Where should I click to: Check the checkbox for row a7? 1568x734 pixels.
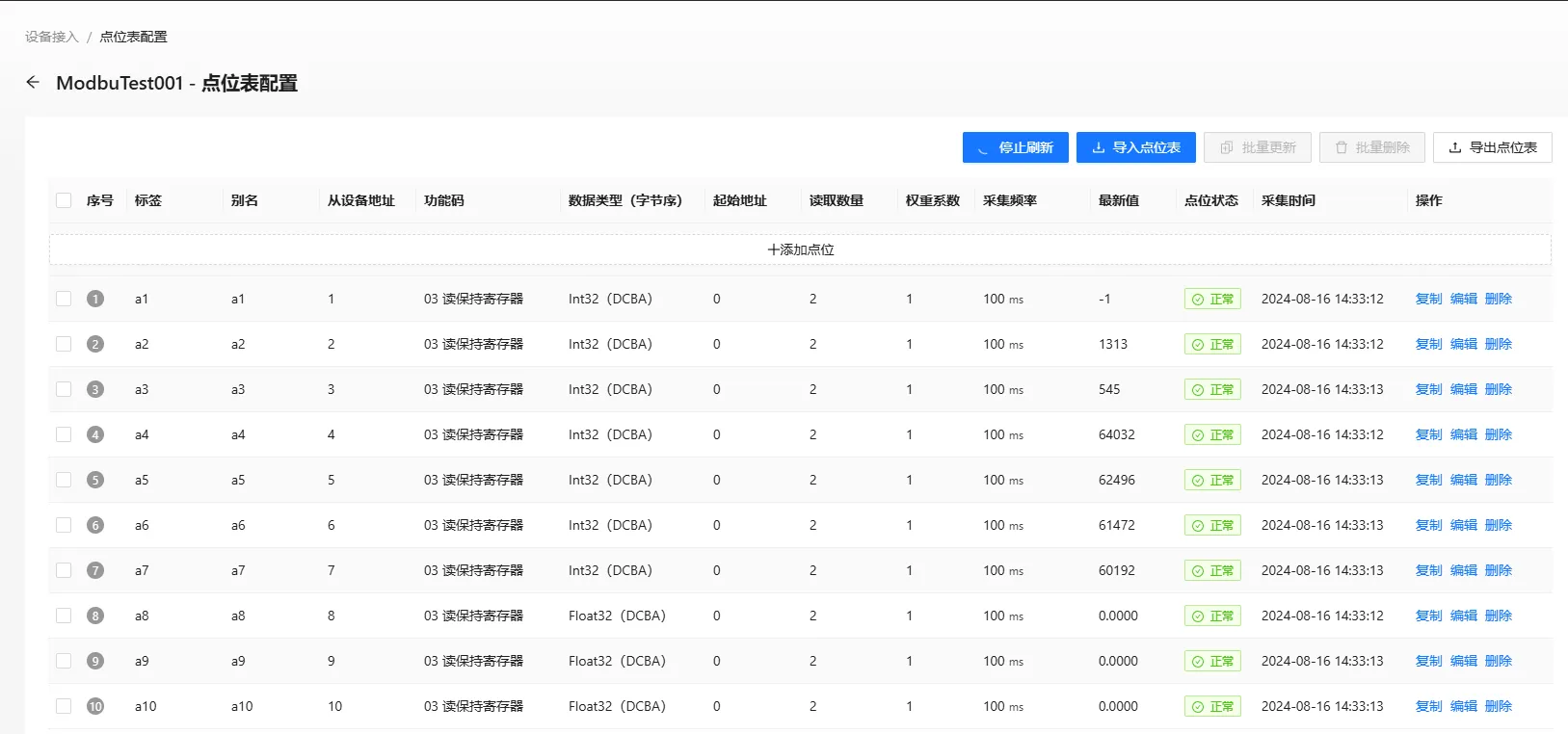point(64,570)
